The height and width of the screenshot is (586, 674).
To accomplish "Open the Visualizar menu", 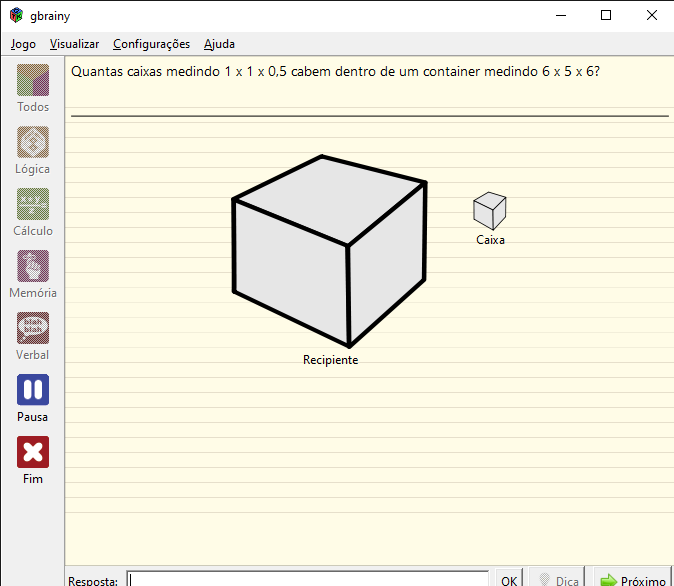I will click(x=74, y=44).
